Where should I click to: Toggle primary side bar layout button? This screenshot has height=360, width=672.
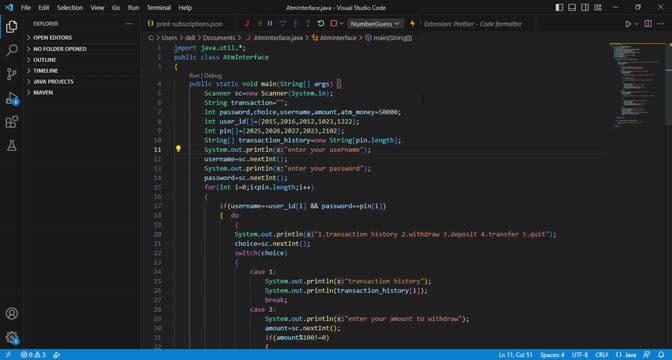point(559,7)
